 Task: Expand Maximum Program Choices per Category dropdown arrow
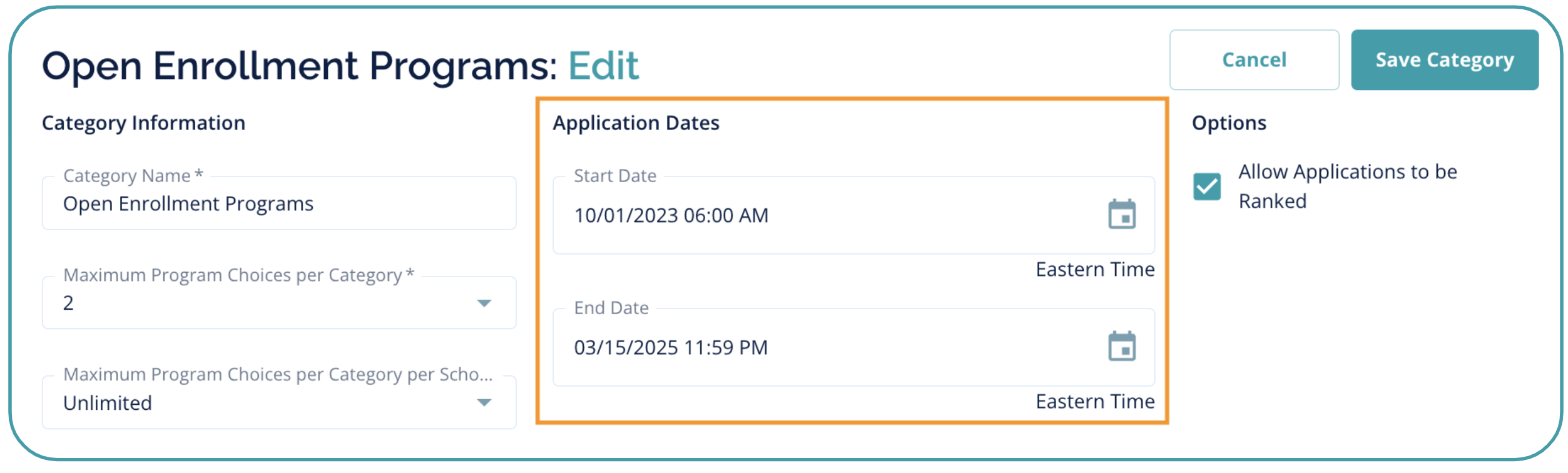pos(484,303)
